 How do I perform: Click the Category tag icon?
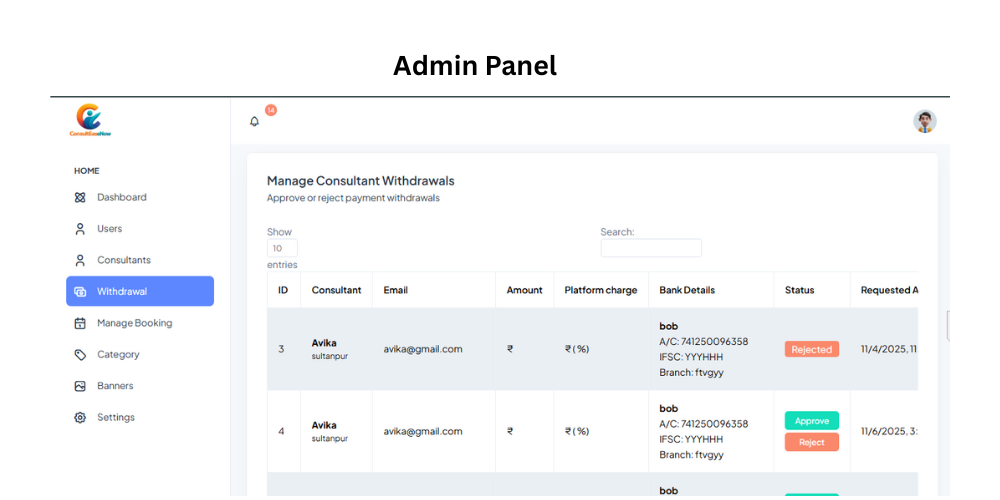(x=80, y=355)
